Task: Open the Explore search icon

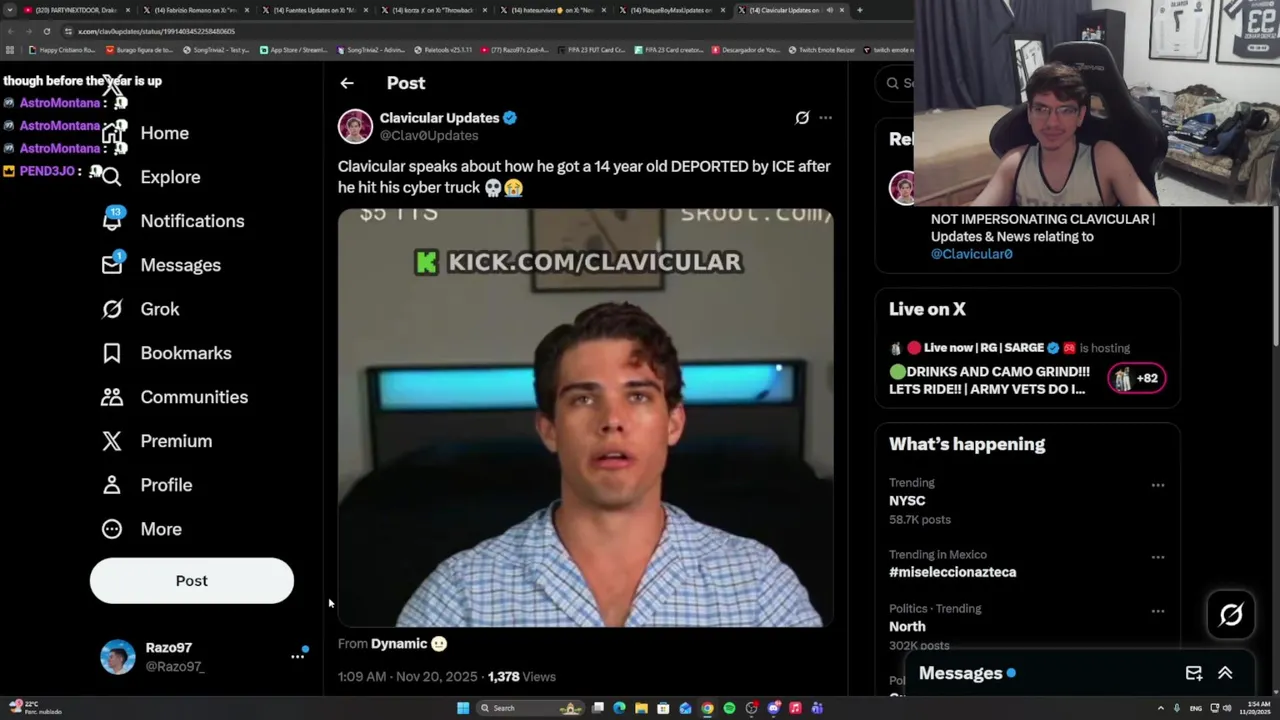Action: click(112, 177)
